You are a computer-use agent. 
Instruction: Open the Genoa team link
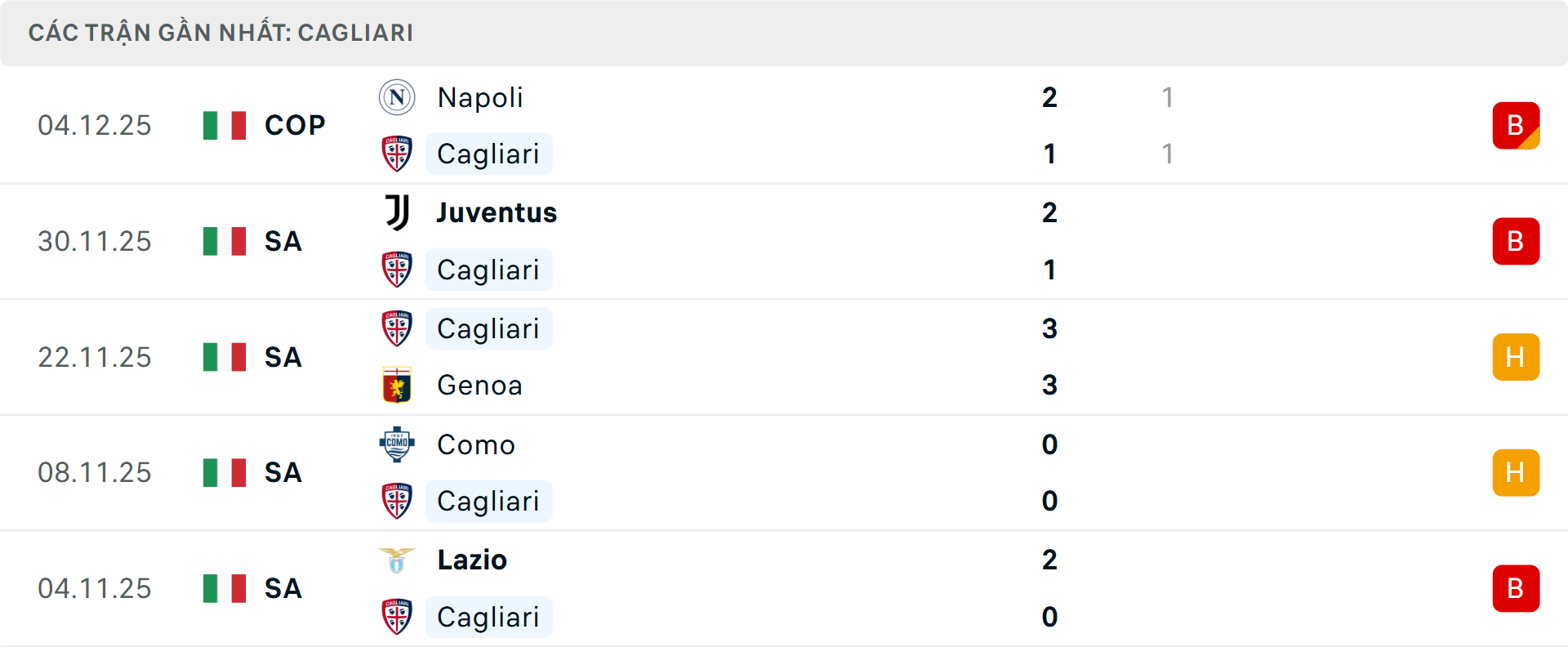coord(479,385)
